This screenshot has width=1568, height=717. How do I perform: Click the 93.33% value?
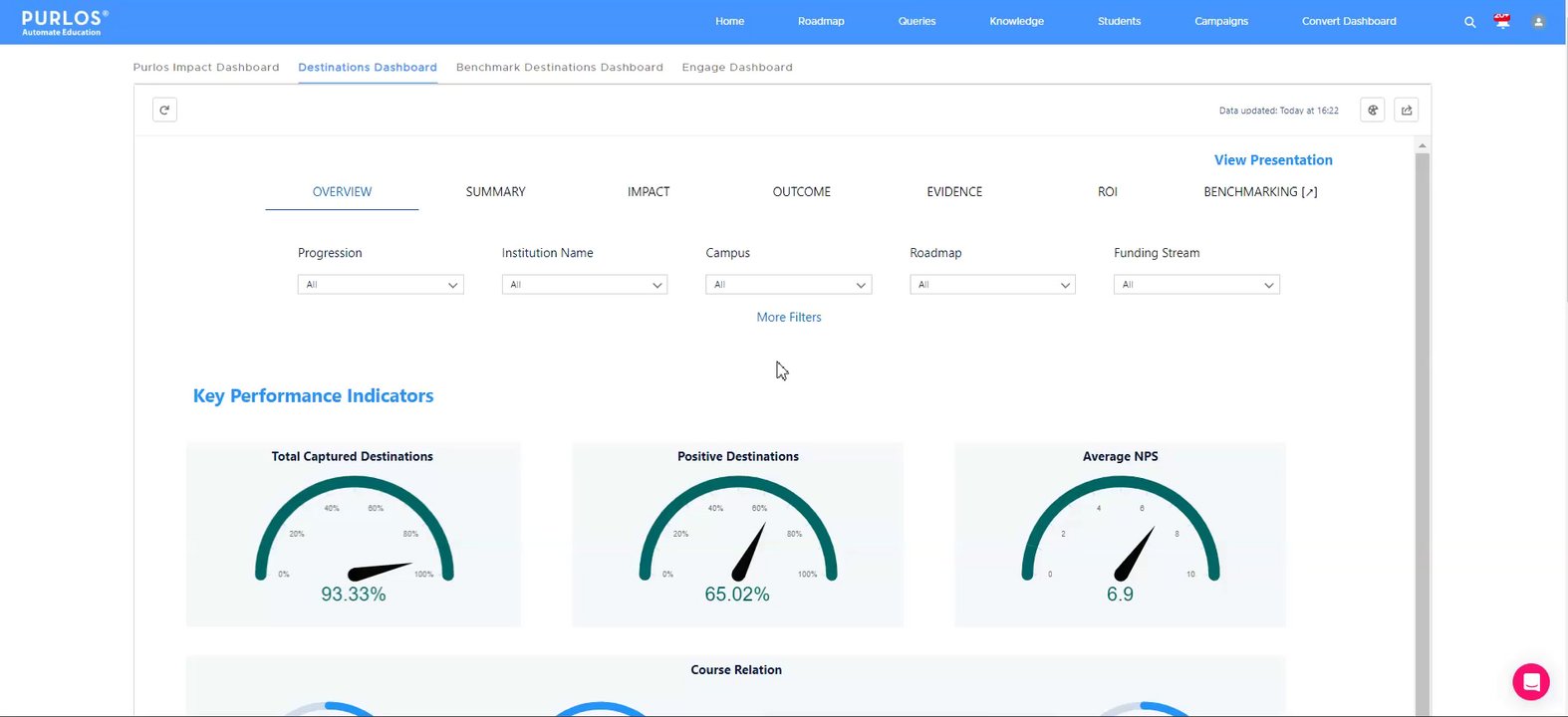354,595
